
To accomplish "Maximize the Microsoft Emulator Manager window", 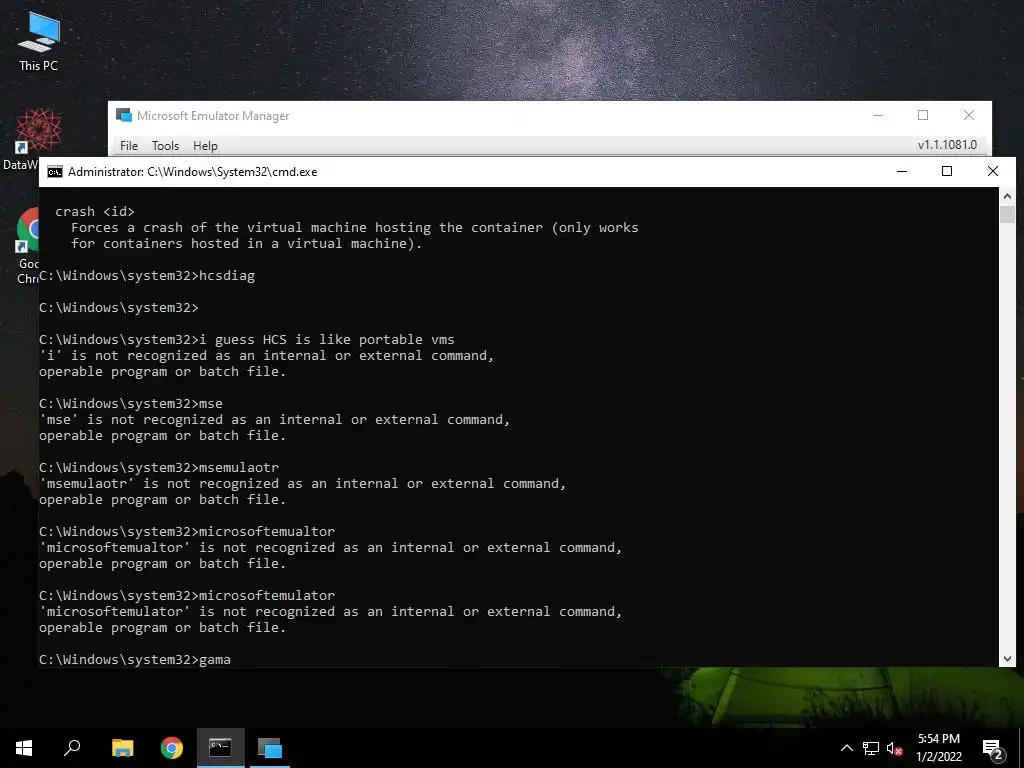I will 923,116.
